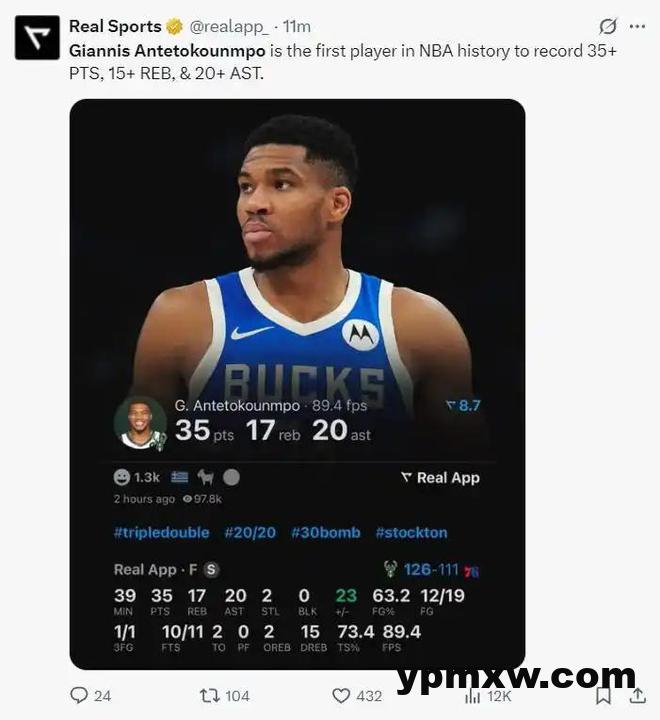Click the Grok slash-circle icon

click(608, 26)
